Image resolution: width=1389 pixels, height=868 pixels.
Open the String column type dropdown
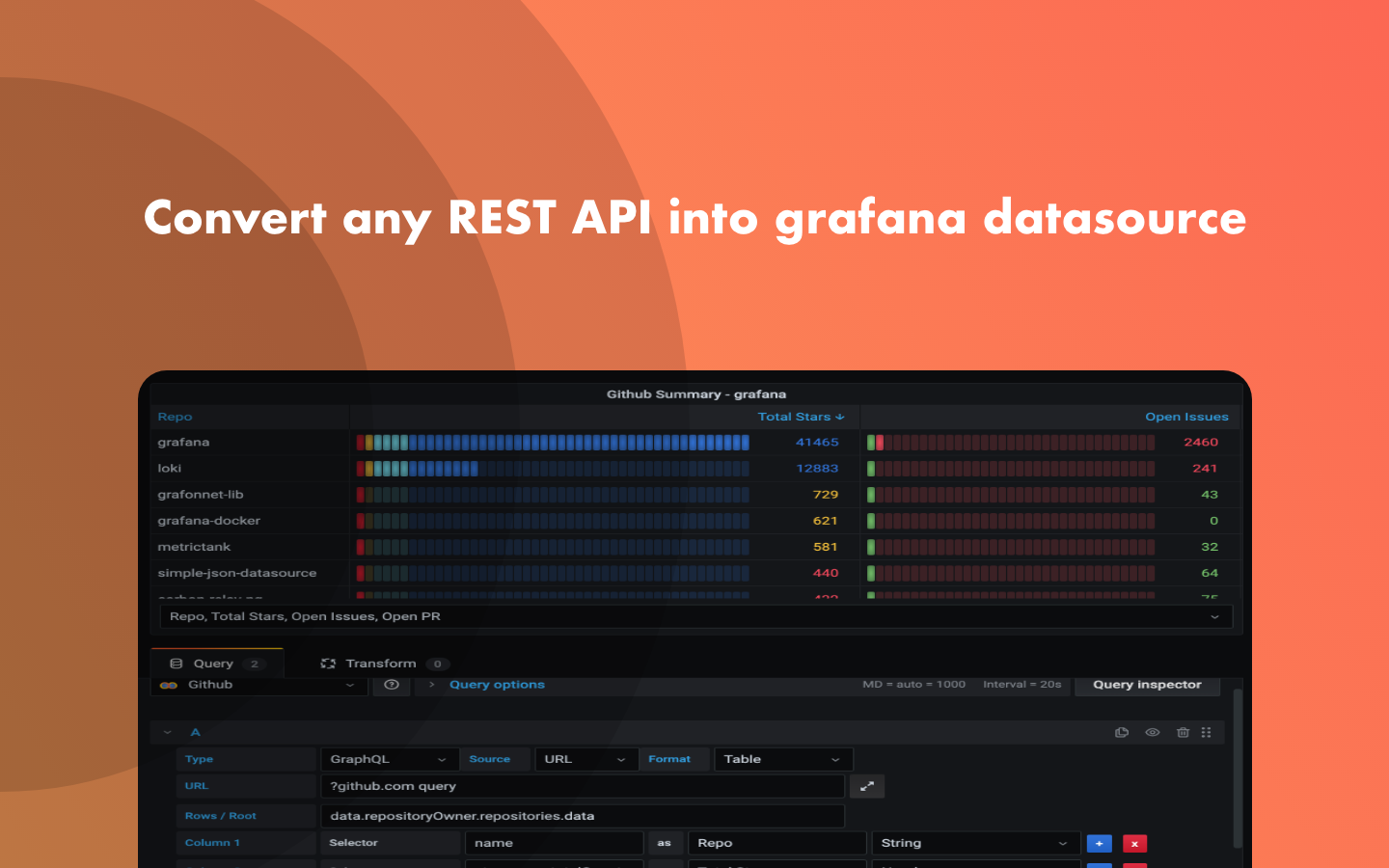coord(976,843)
